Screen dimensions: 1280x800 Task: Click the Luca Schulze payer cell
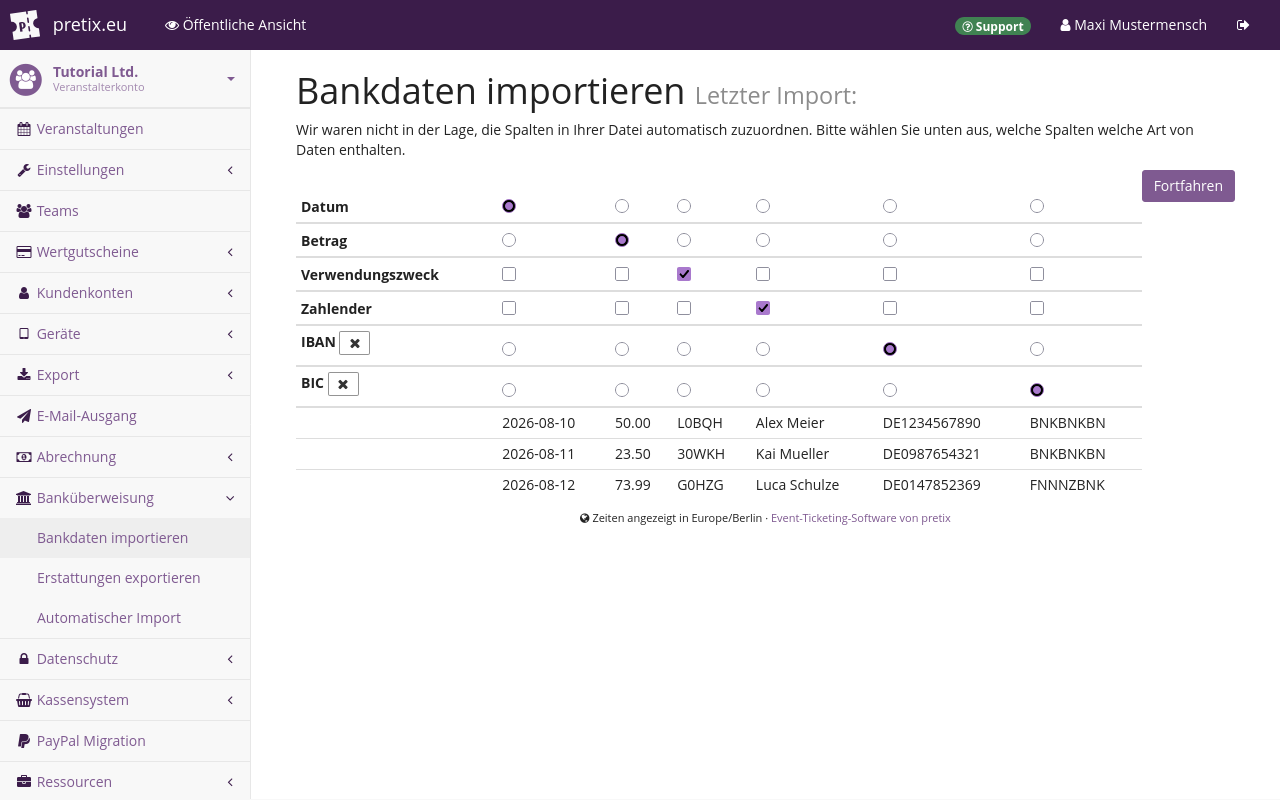[798, 485]
